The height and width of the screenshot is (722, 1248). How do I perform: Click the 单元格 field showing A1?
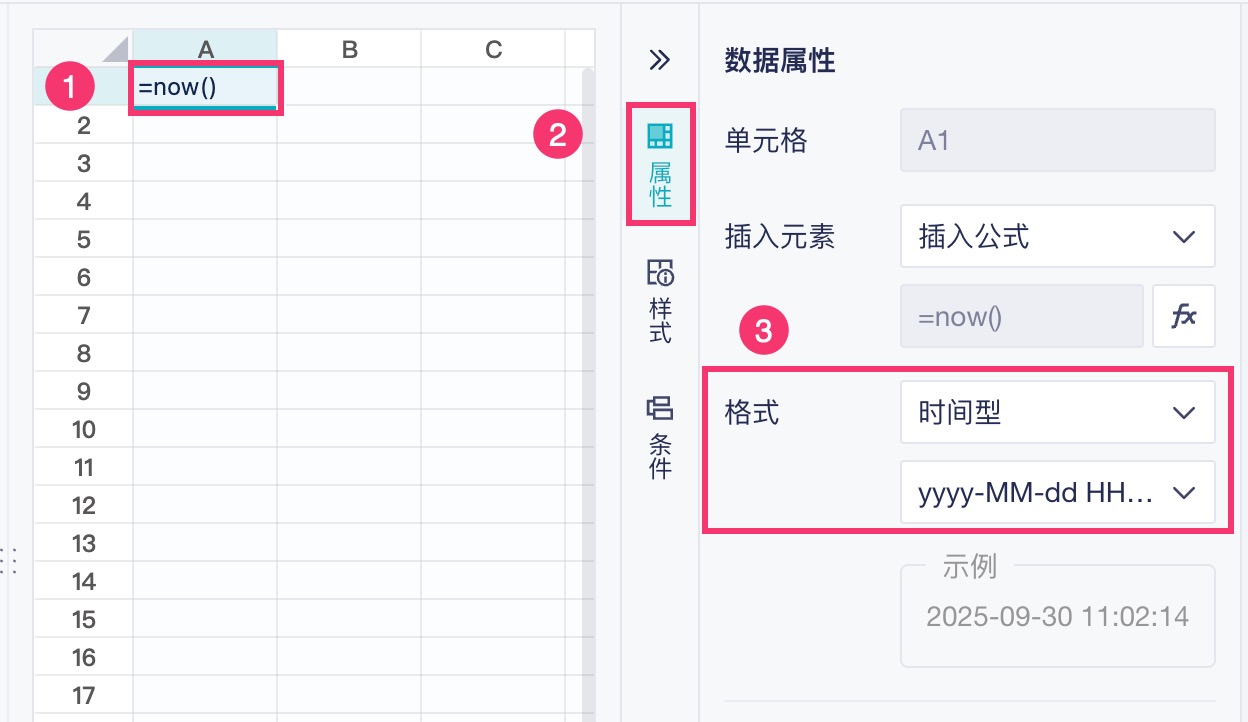[x=1058, y=140]
